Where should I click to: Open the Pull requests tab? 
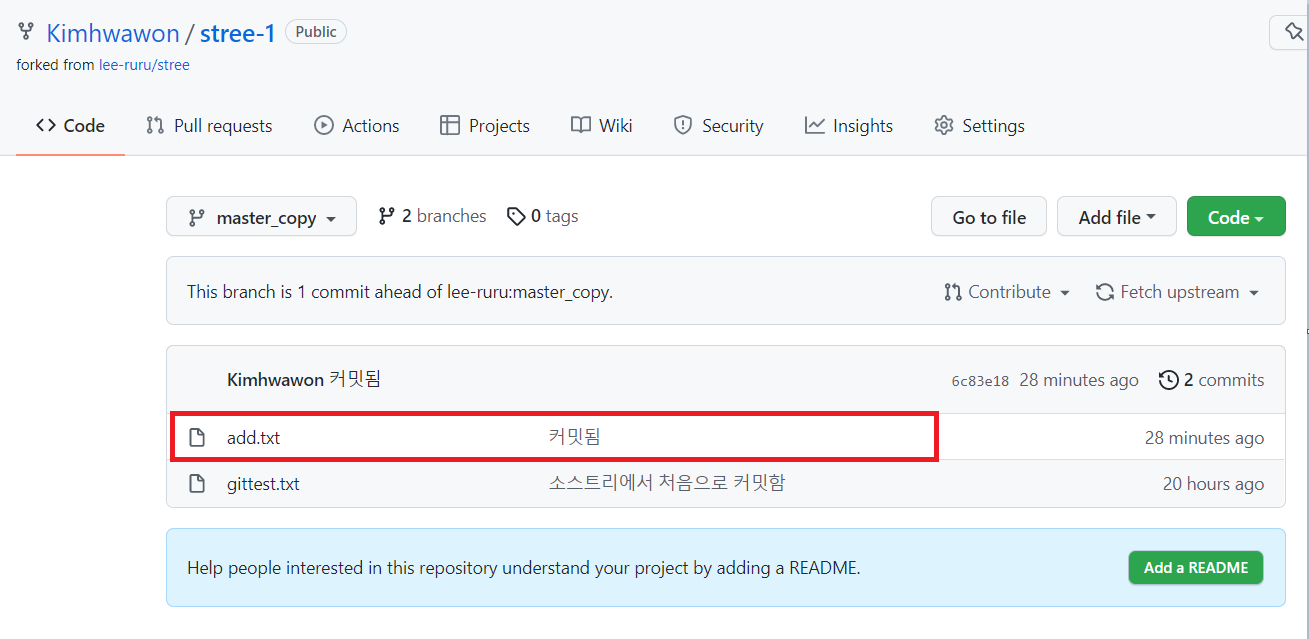click(x=209, y=126)
